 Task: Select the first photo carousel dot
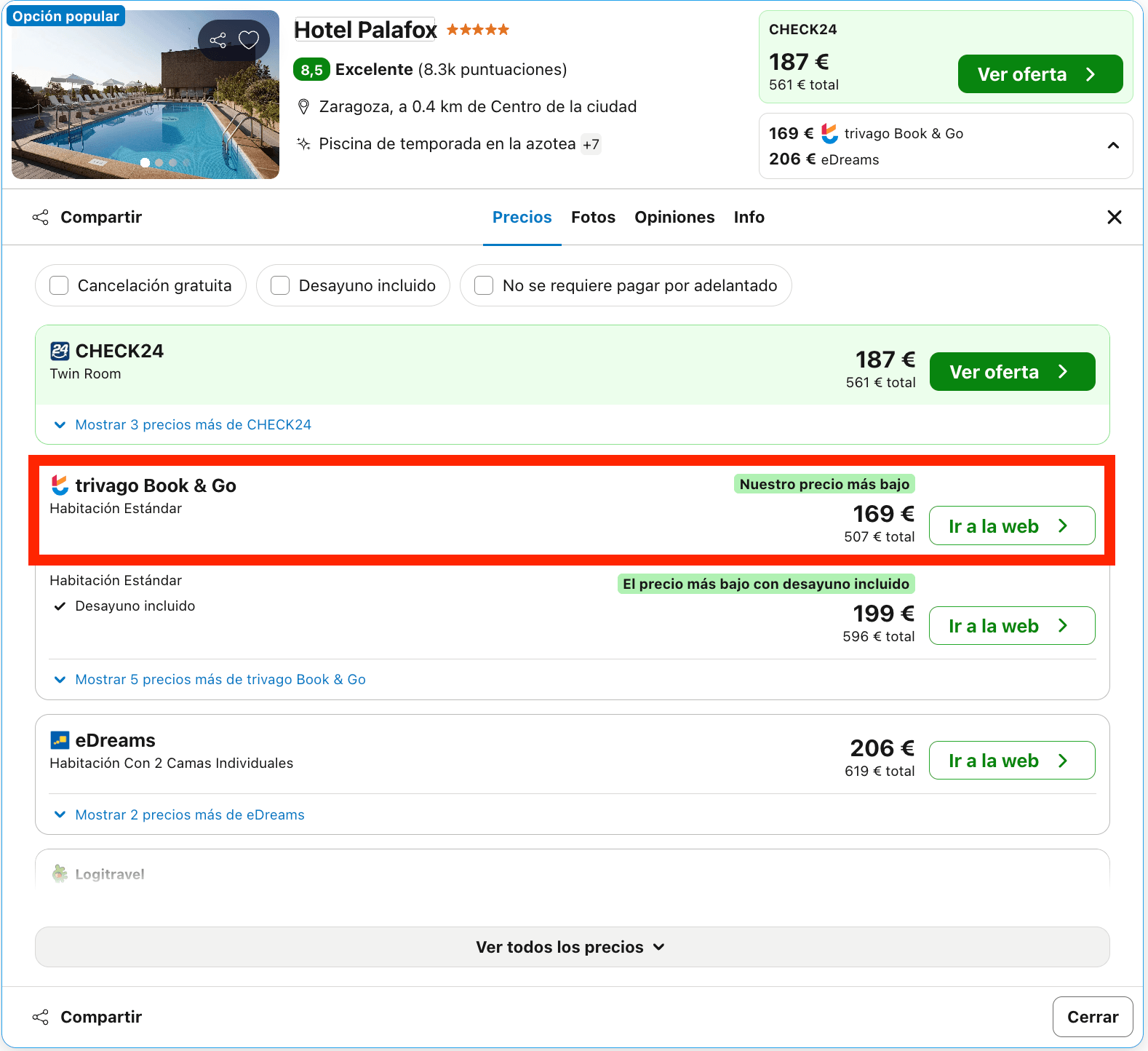[x=146, y=162]
